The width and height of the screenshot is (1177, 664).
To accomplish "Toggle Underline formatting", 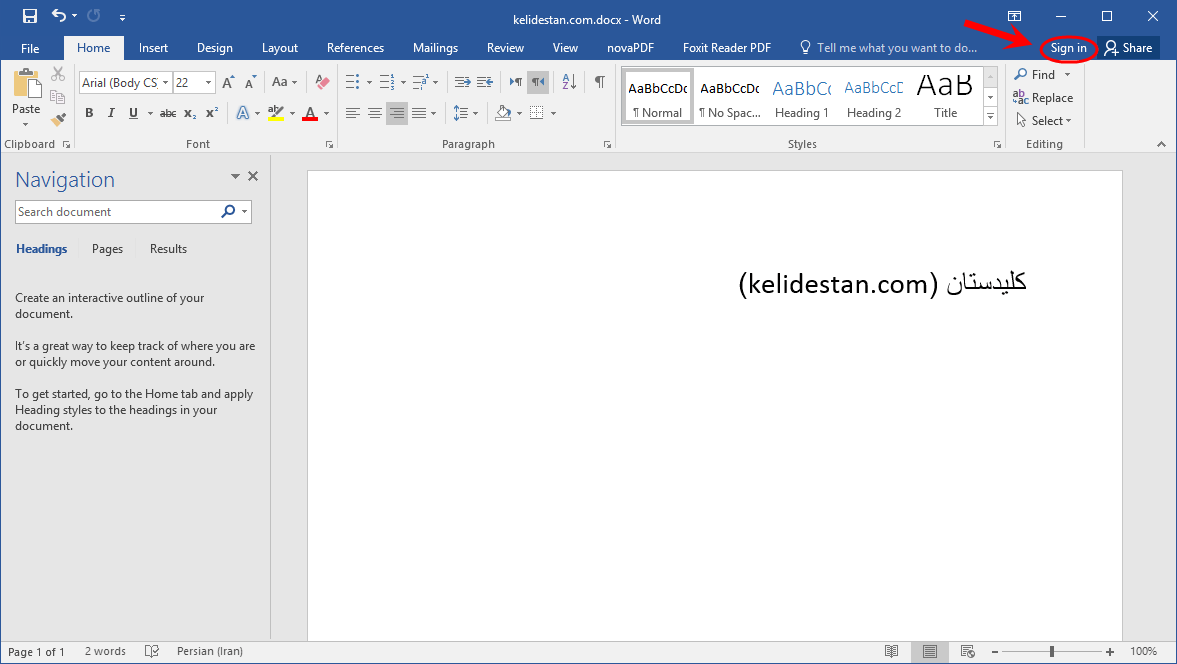I will pyautogui.click(x=133, y=113).
